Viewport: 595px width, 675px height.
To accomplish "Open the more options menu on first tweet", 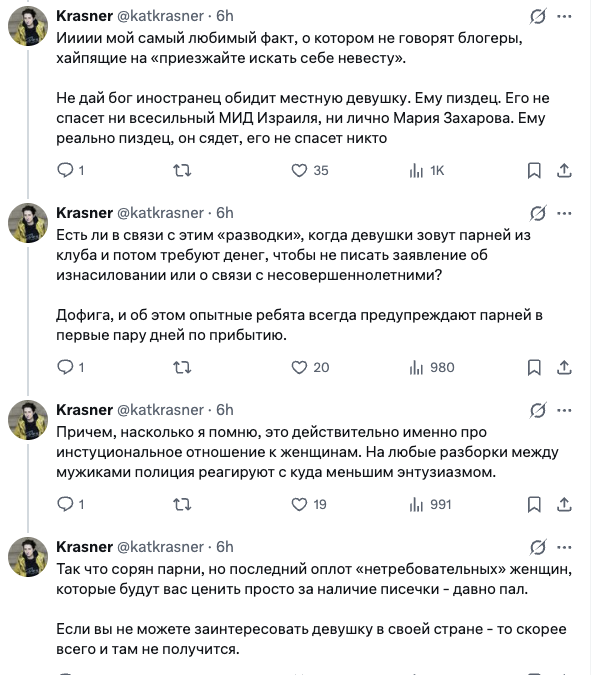I will coord(564,16).
